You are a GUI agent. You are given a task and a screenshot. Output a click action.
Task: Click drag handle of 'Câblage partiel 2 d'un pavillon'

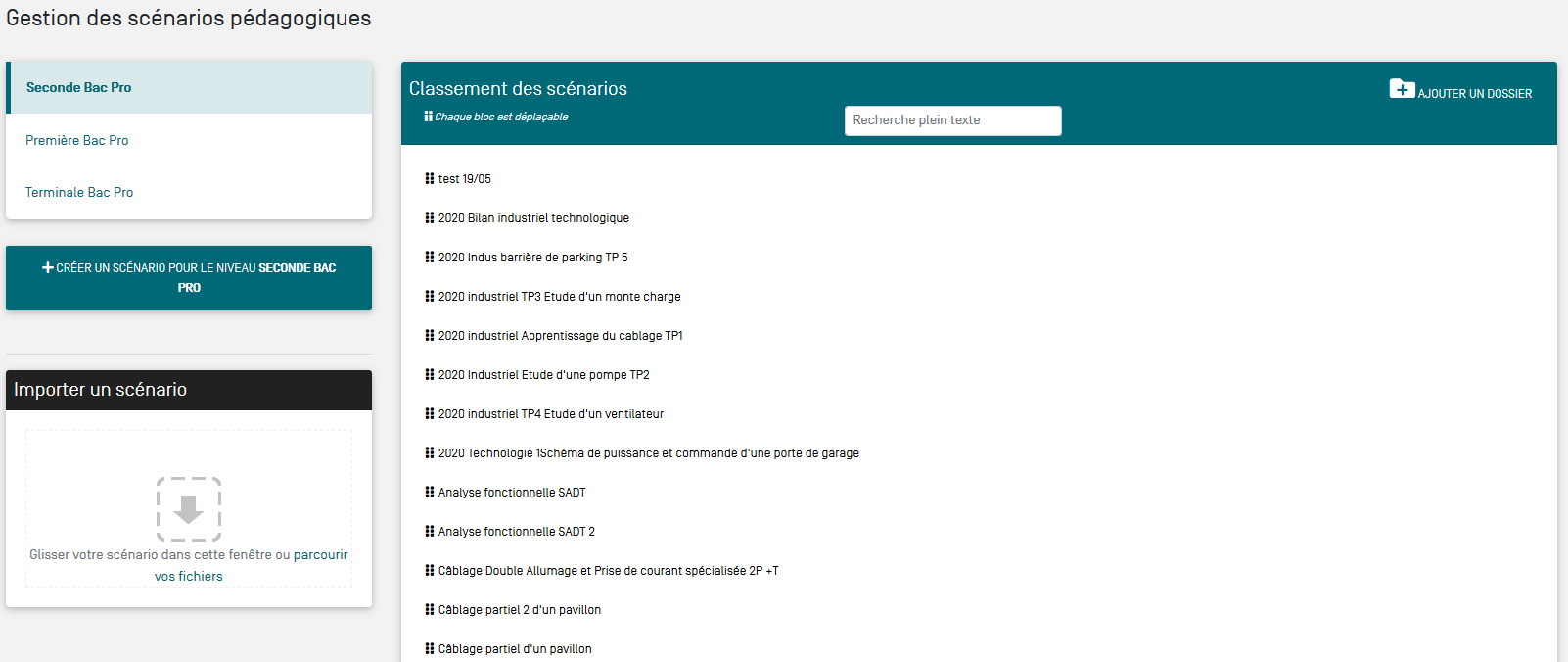(x=430, y=610)
